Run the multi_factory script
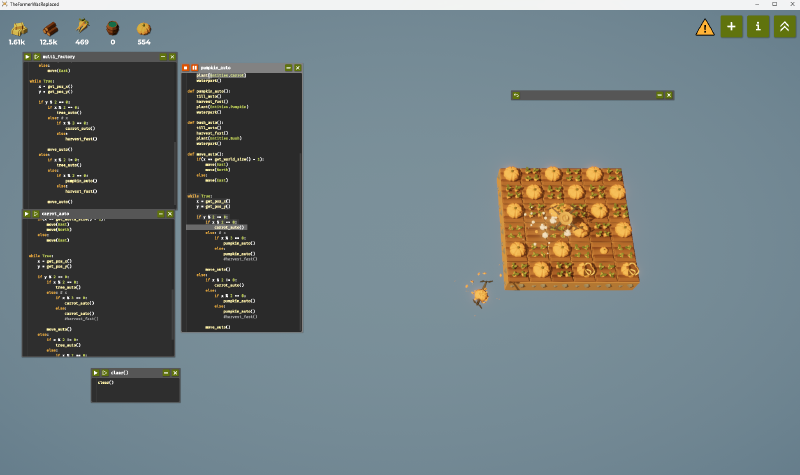This screenshot has width=800, height=475. click(x=28, y=57)
